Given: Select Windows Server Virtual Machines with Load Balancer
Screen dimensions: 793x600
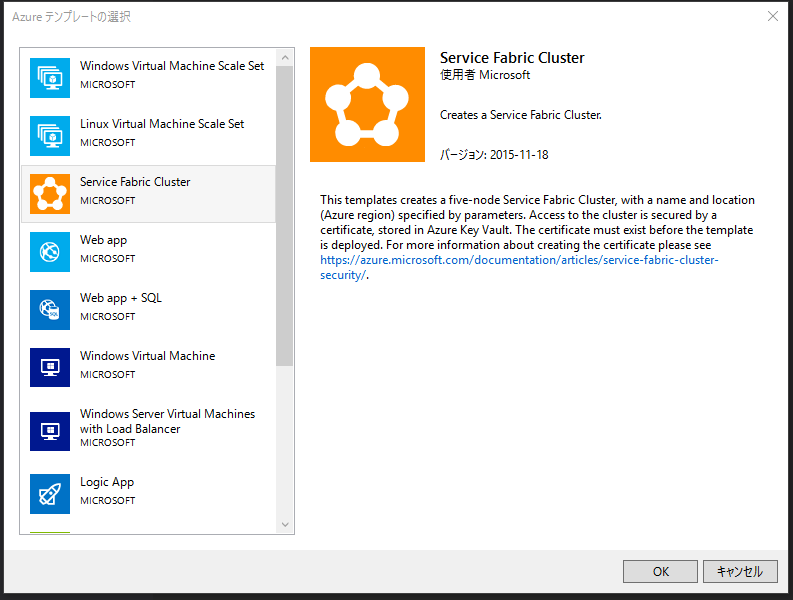Looking at the screenshot, I should pyautogui.click(x=167, y=421).
